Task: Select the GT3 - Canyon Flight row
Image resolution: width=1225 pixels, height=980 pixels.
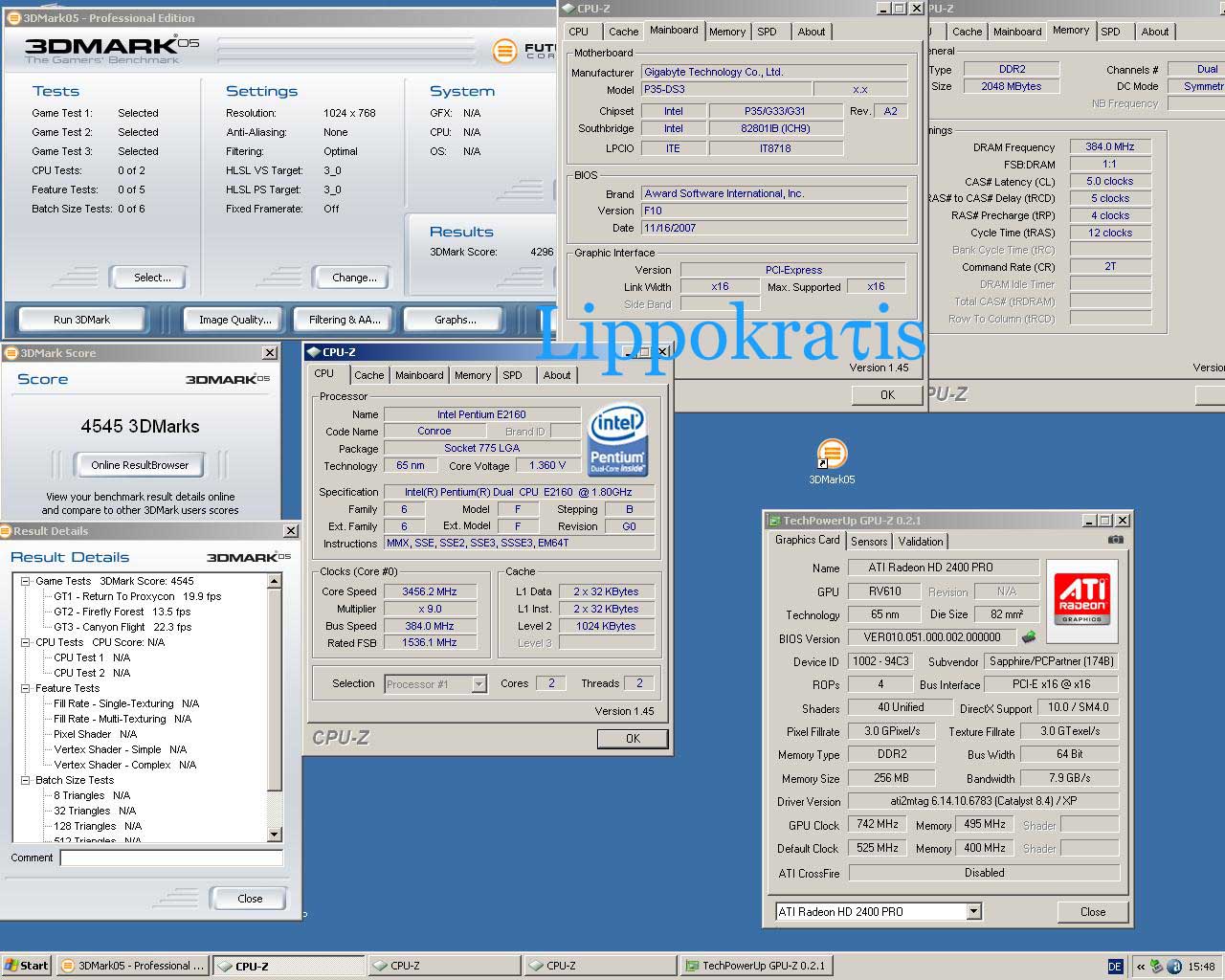Action: (x=122, y=627)
